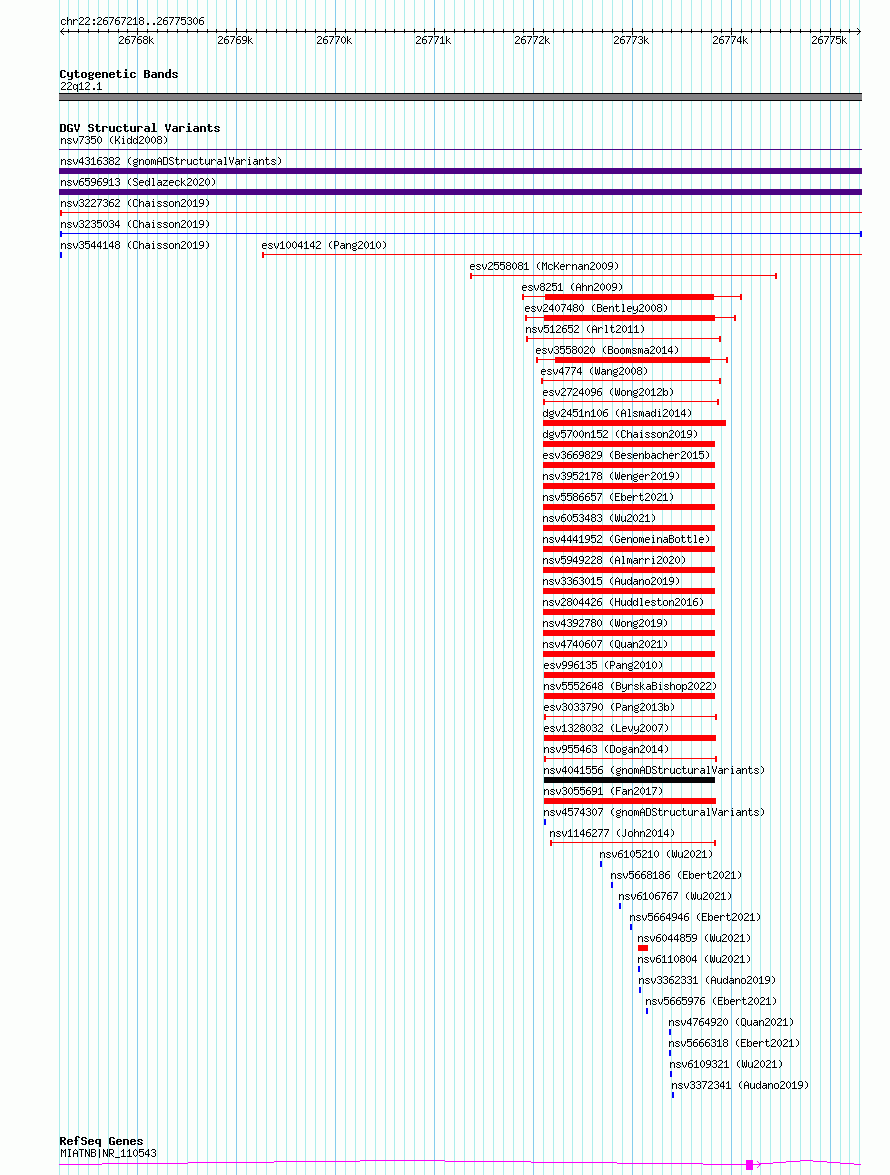
Task: Click the MIATNB|NR_110543 gene label
Action: coord(109,1153)
